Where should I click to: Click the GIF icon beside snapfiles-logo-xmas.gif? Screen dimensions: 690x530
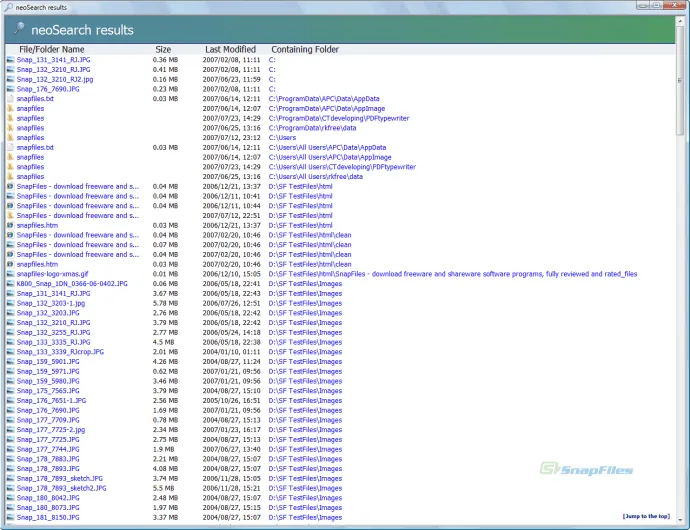point(10,274)
